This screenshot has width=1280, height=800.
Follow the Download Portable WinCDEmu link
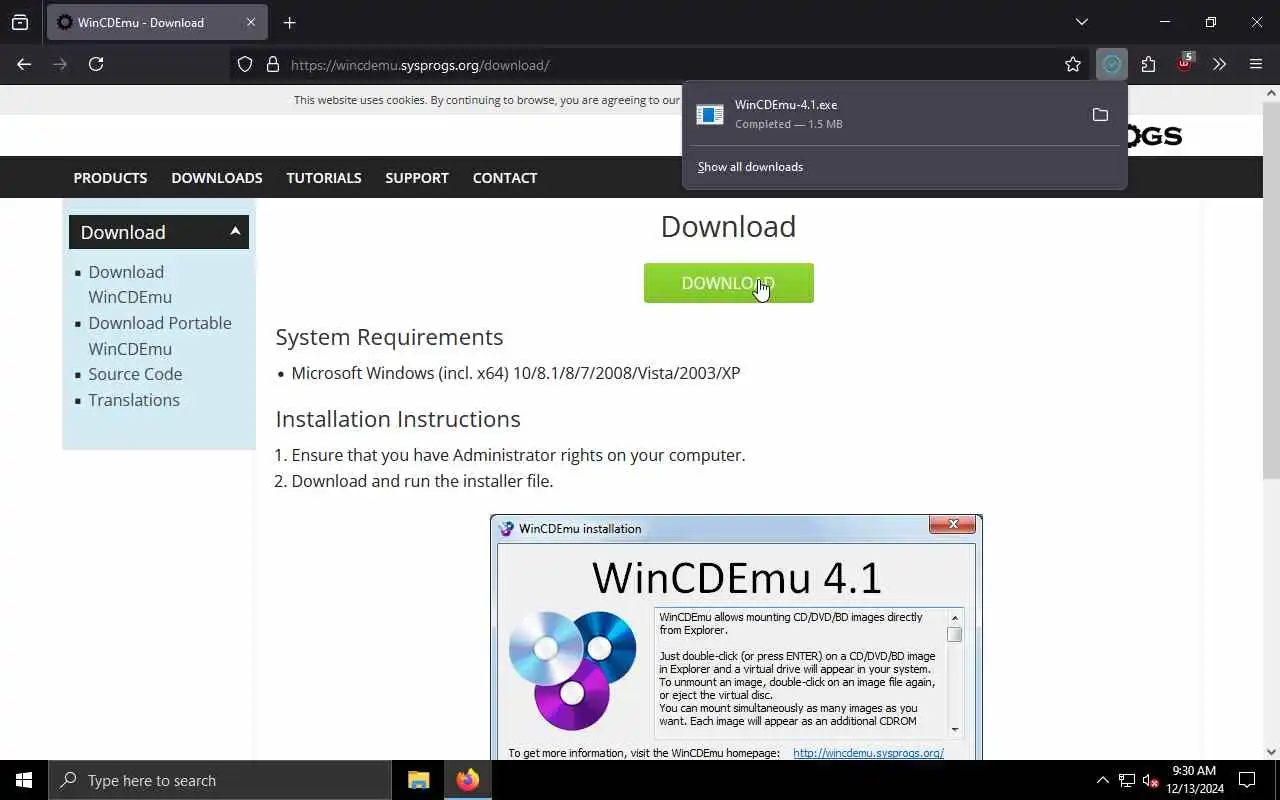160,336
